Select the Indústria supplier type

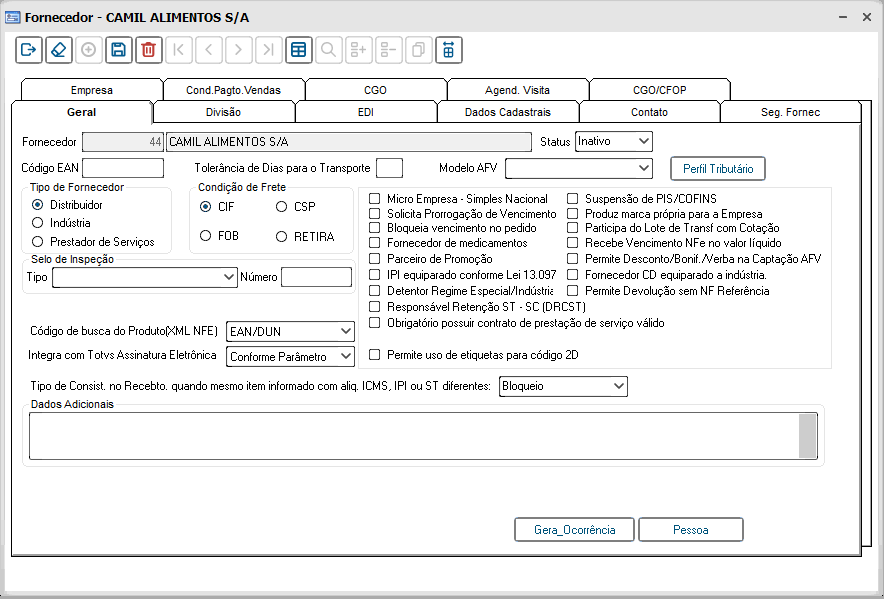point(38,223)
